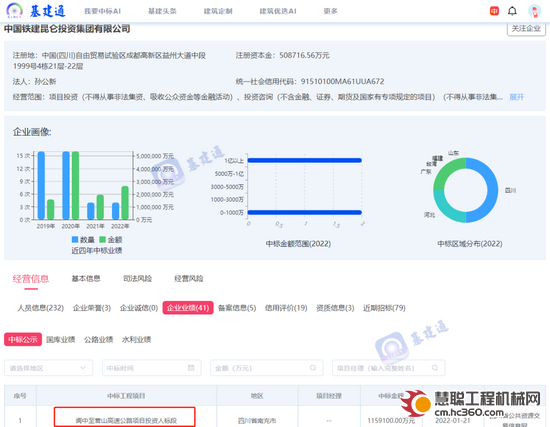Click the company name 中国铁建昆仑投资集团有限公司
550x427 pixels.
[67, 28]
